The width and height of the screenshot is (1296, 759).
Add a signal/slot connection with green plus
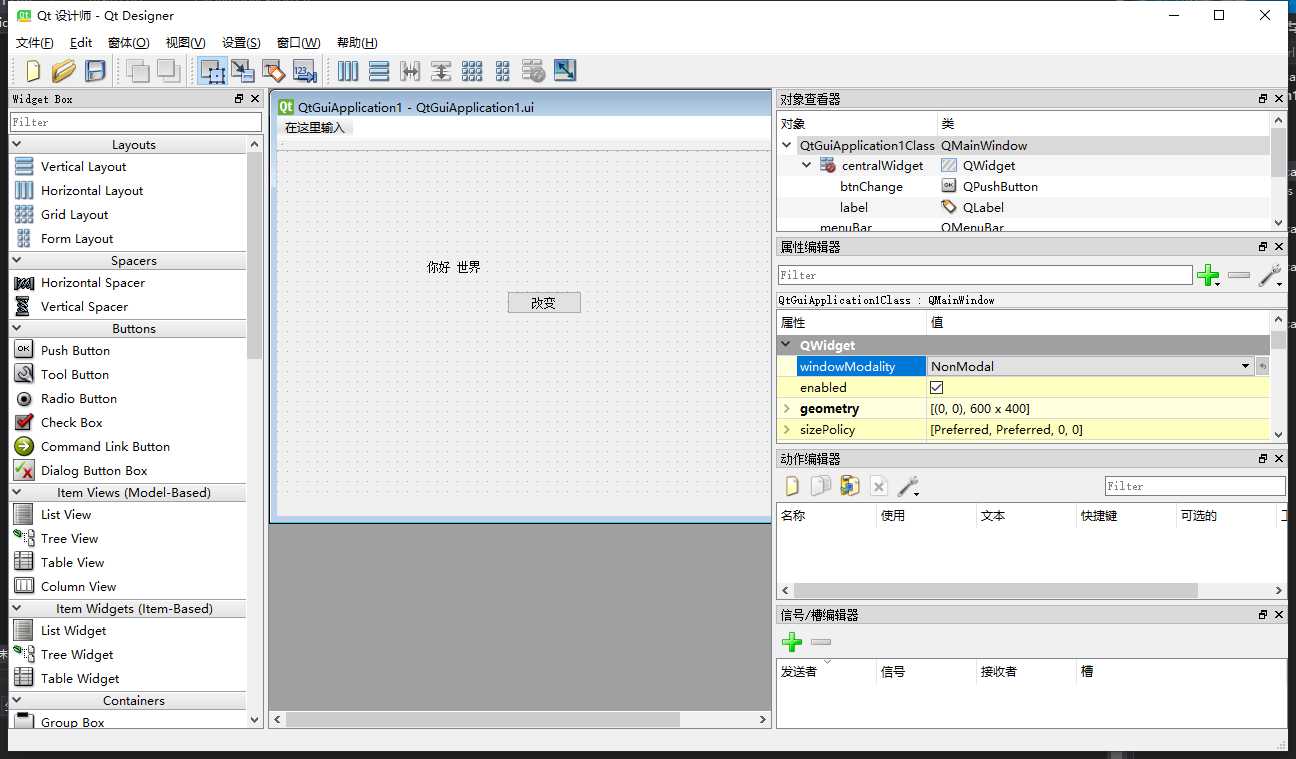click(792, 642)
